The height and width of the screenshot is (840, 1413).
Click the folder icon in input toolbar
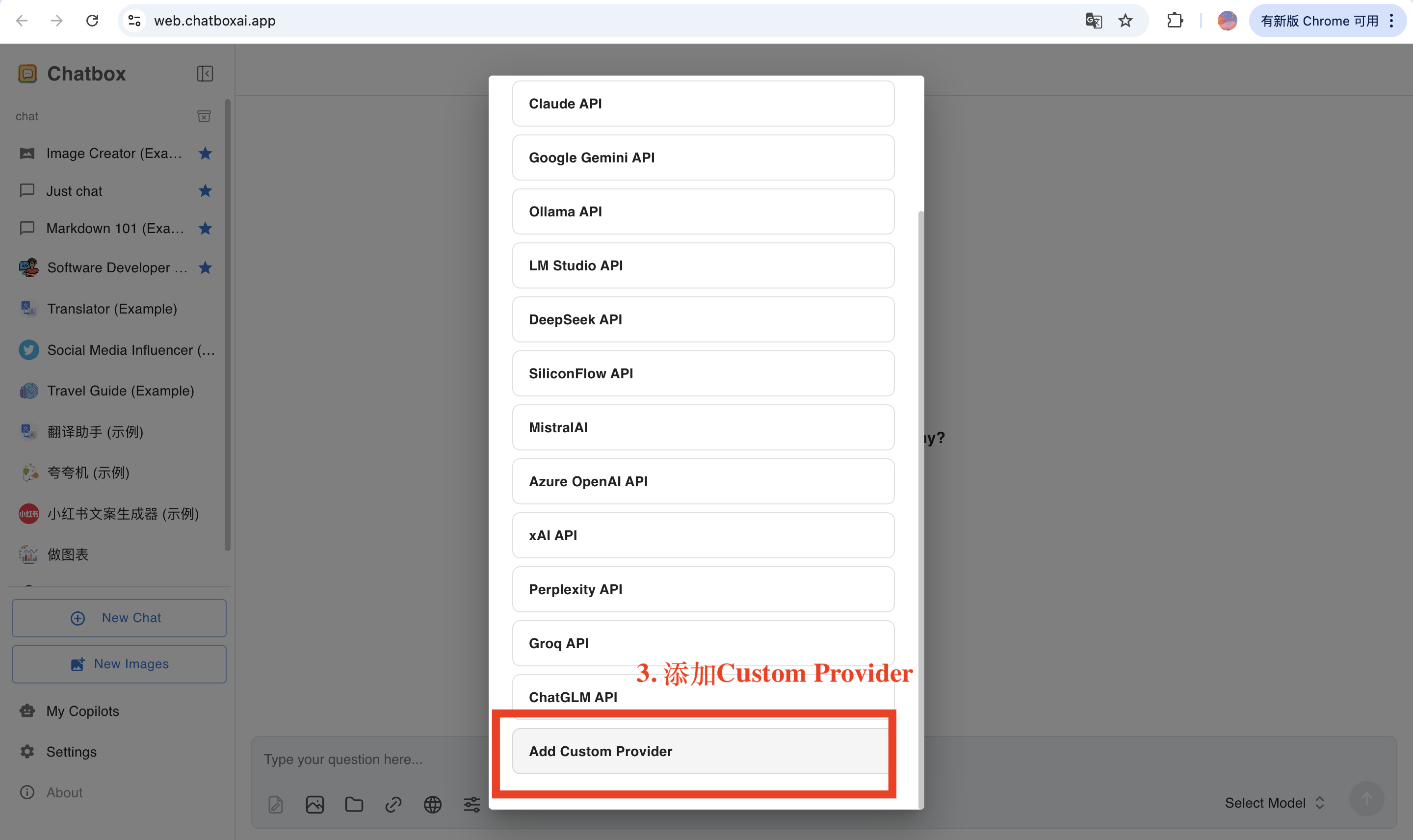354,804
